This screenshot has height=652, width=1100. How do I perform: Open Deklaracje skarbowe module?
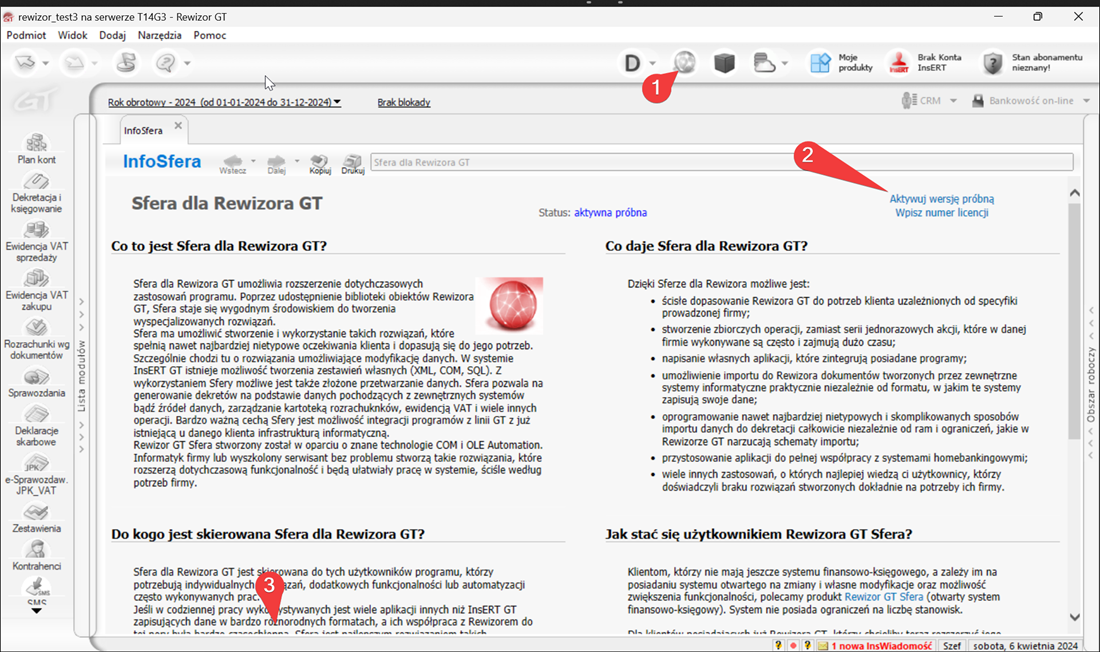point(36,426)
